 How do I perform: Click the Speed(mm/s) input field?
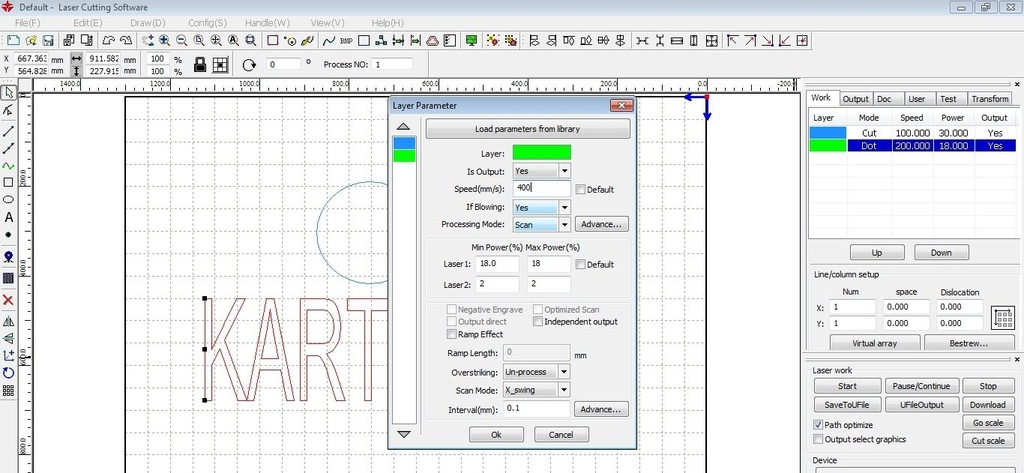coord(541,188)
